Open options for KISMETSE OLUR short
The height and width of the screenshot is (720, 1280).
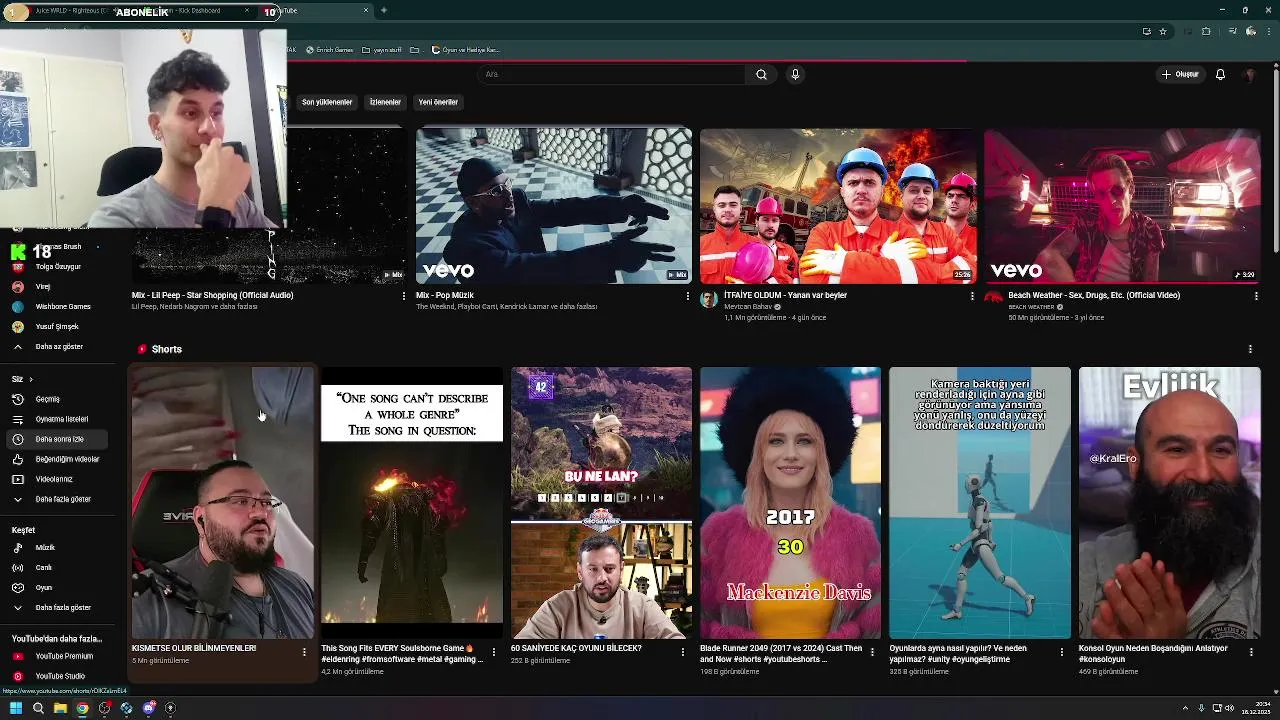click(304, 652)
